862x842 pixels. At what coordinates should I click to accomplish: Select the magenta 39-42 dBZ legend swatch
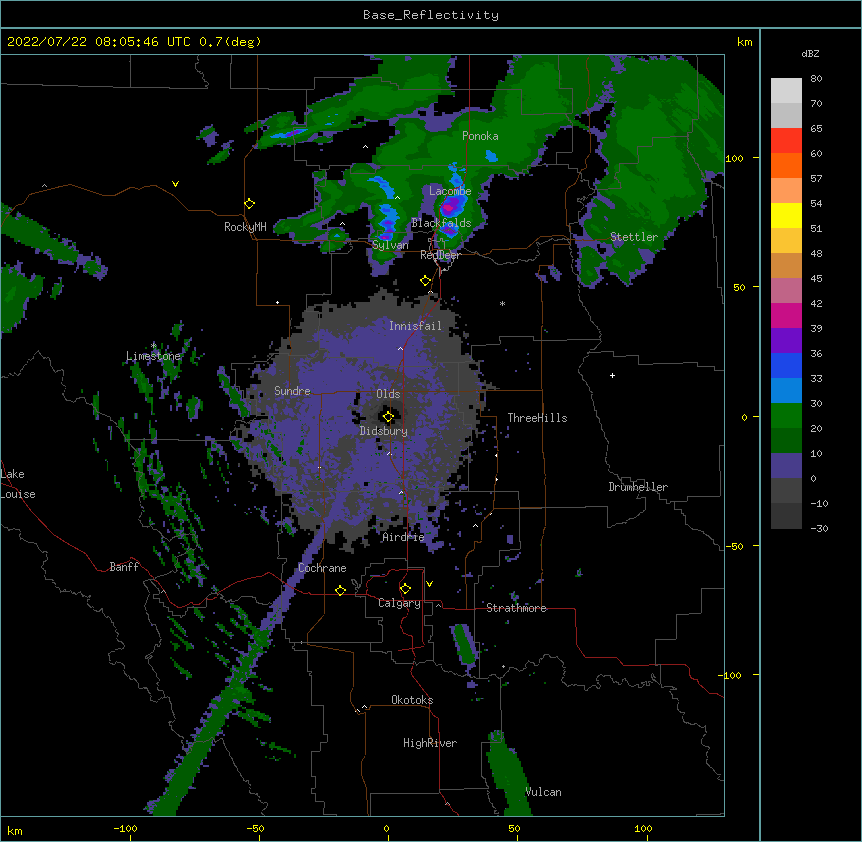(x=786, y=315)
